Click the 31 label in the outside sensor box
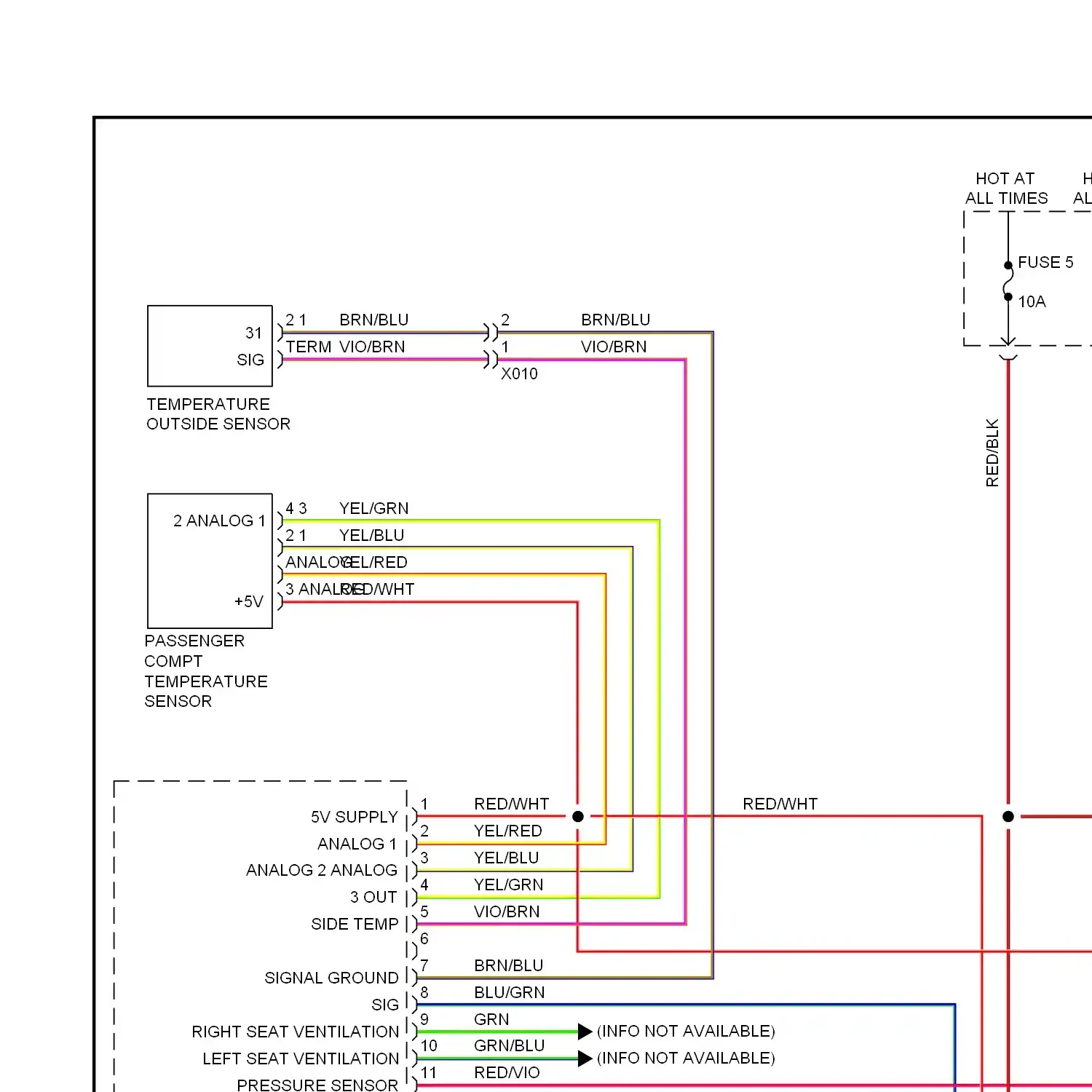Screen dimensions: 1092x1092 click(253, 333)
